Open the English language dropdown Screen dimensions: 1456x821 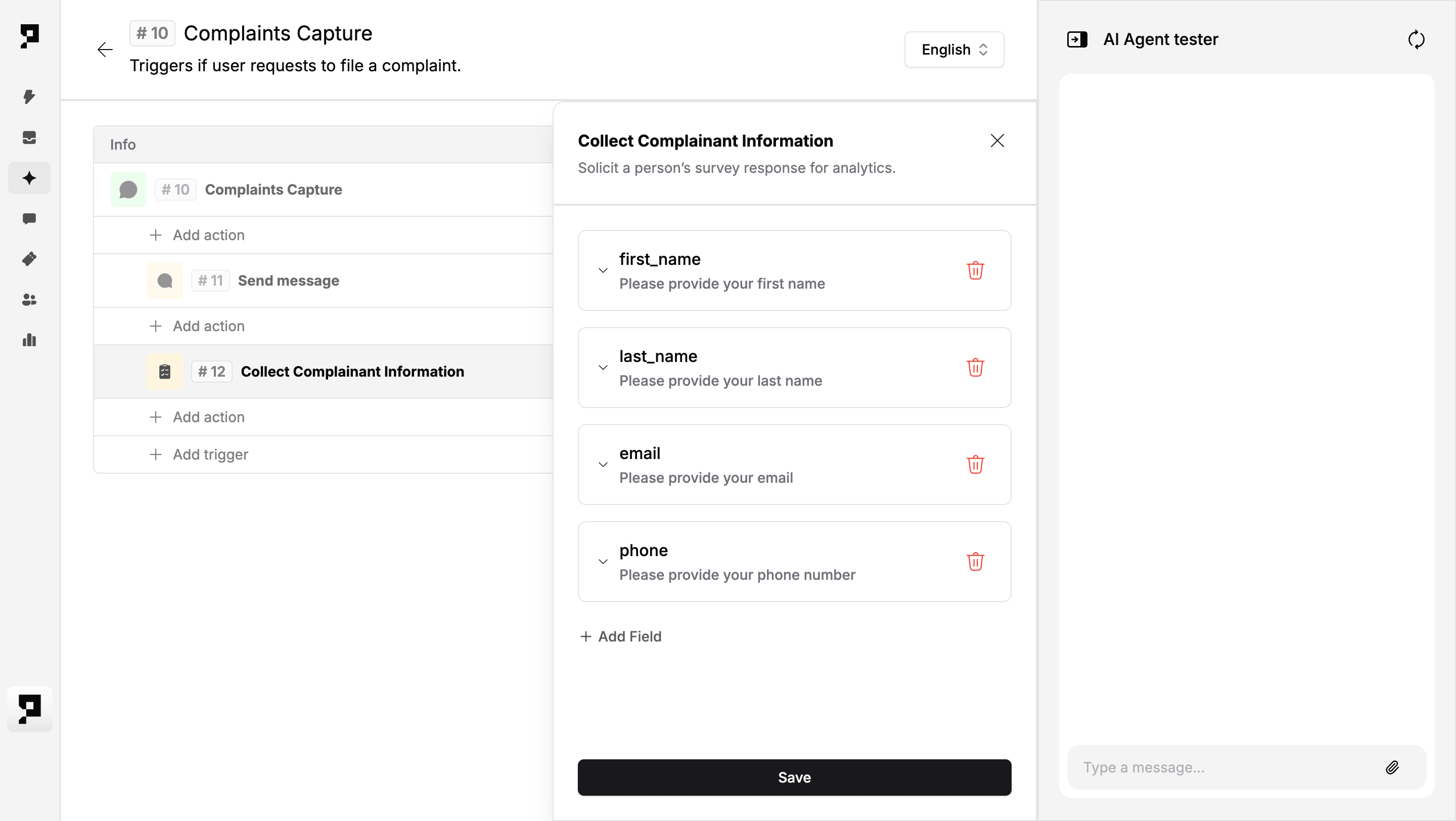[954, 50]
